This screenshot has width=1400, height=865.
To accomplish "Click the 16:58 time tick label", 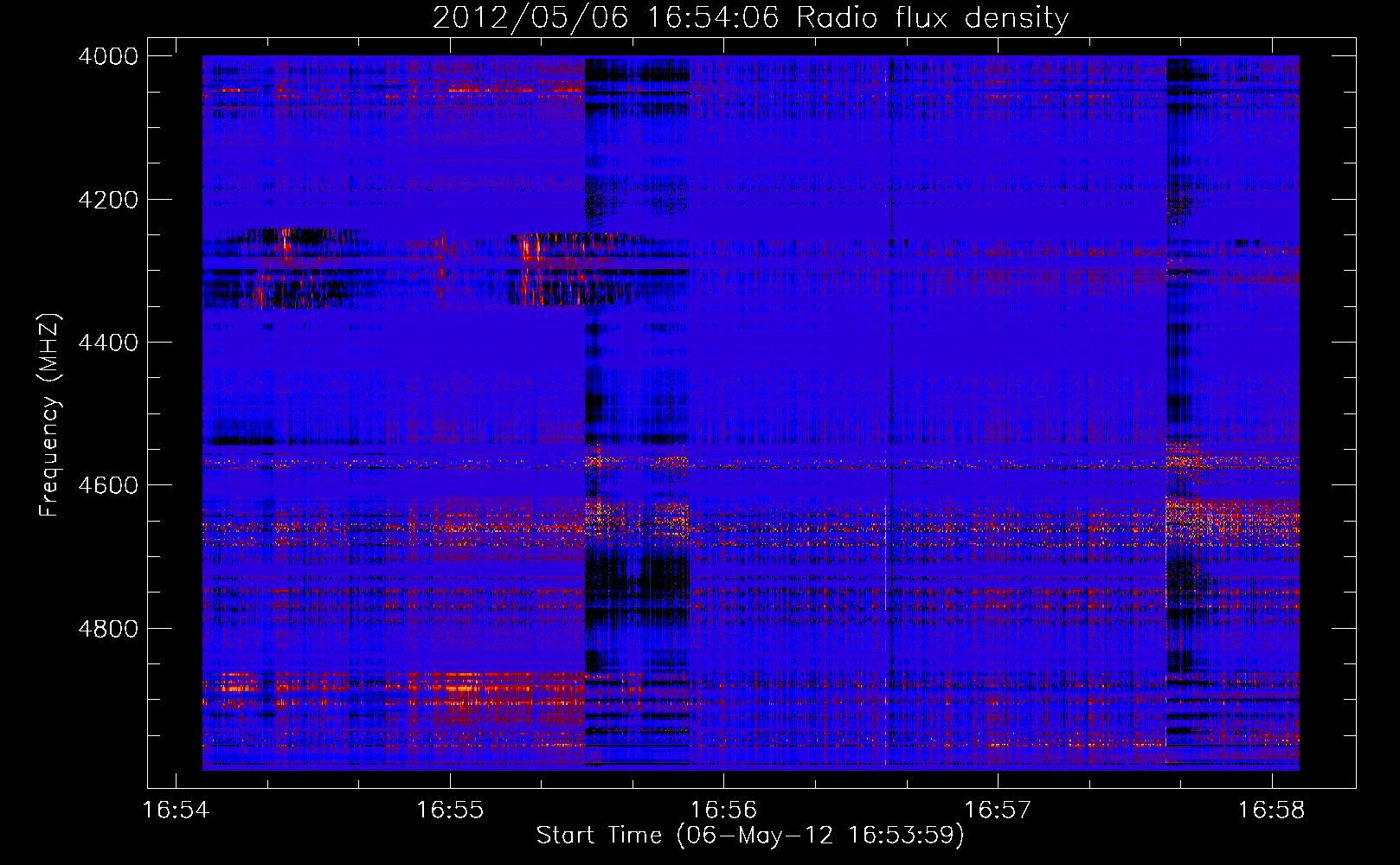I will [x=1272, y=811].
